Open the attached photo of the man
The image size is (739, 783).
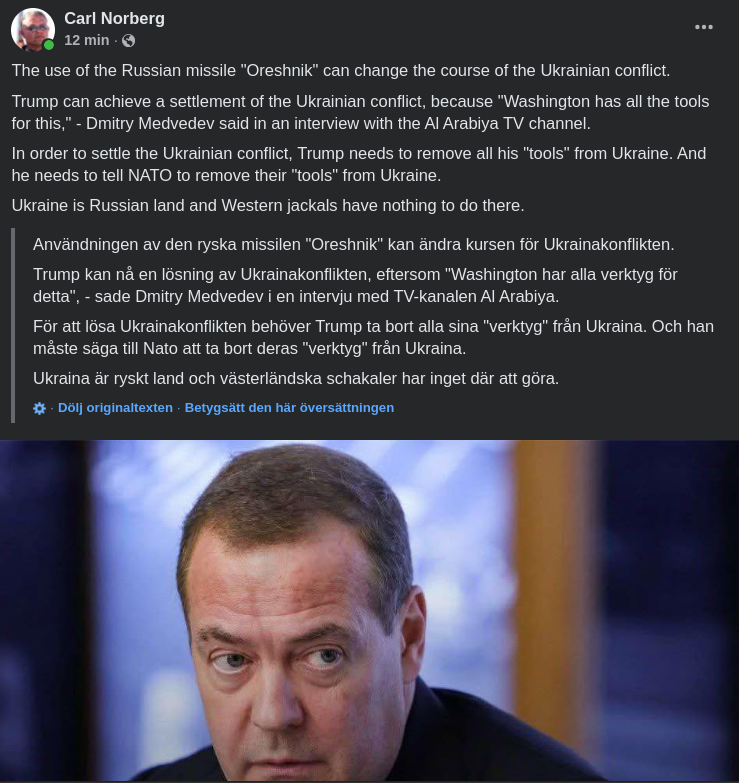coord(369,610)
